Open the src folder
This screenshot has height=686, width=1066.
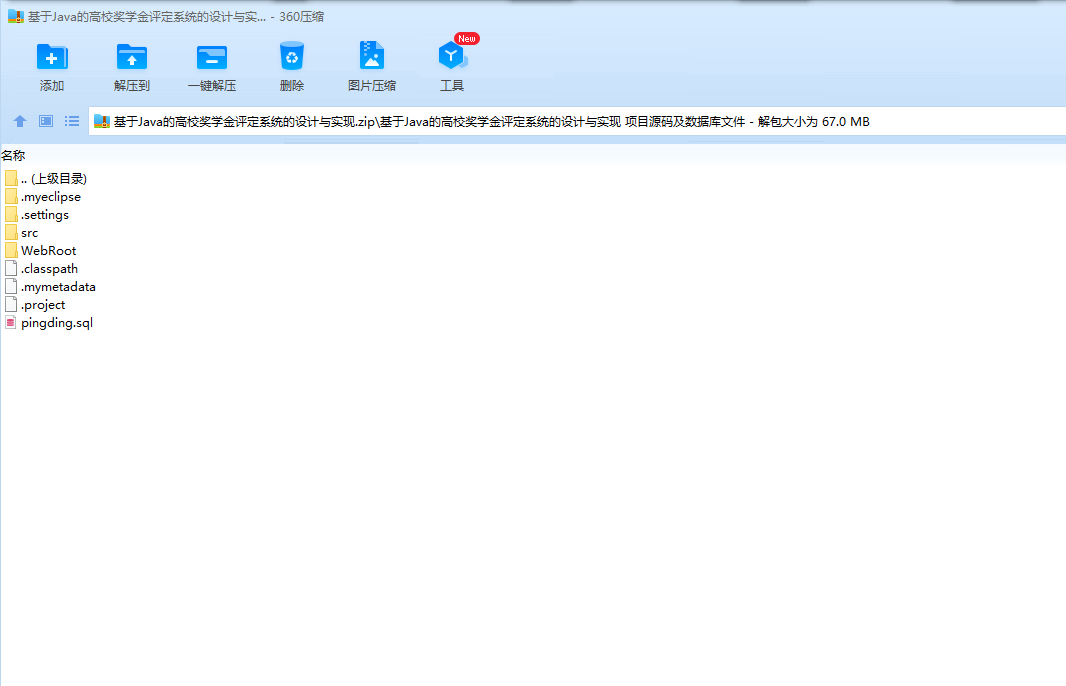pos(29,232)
